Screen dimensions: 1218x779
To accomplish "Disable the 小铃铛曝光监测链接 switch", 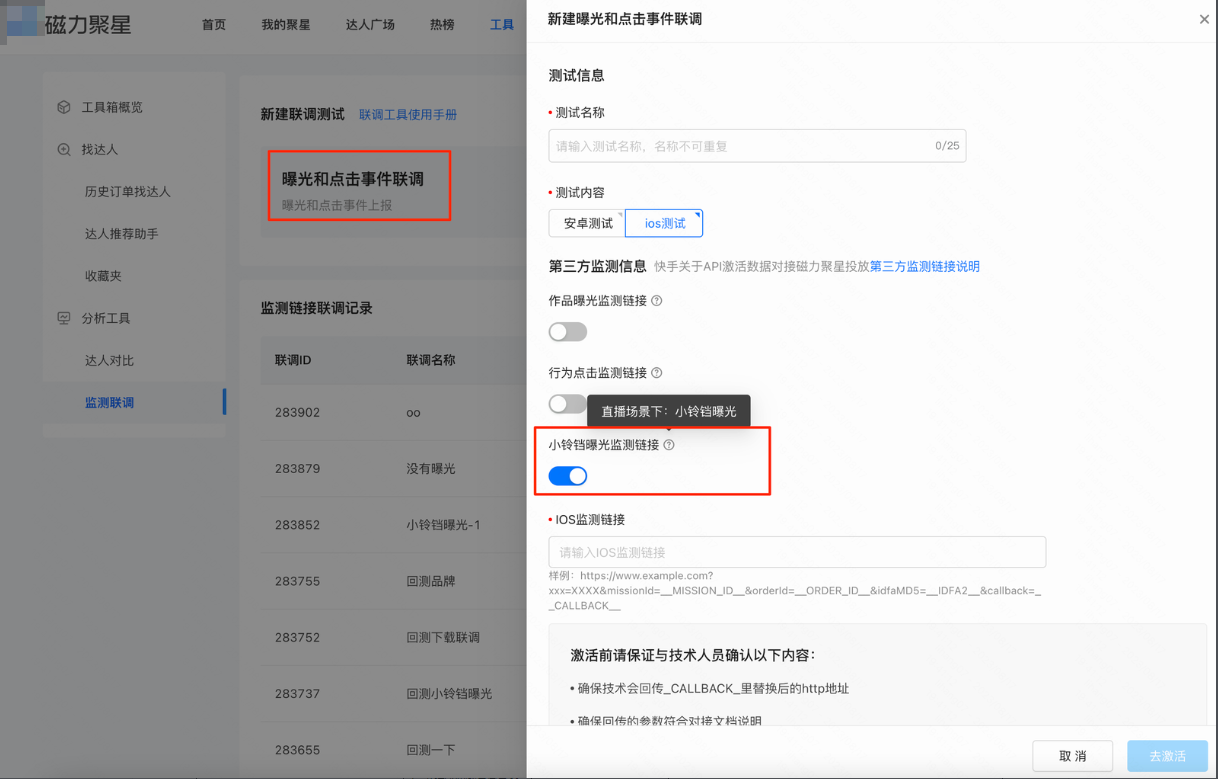I will (x=568, y=476).
